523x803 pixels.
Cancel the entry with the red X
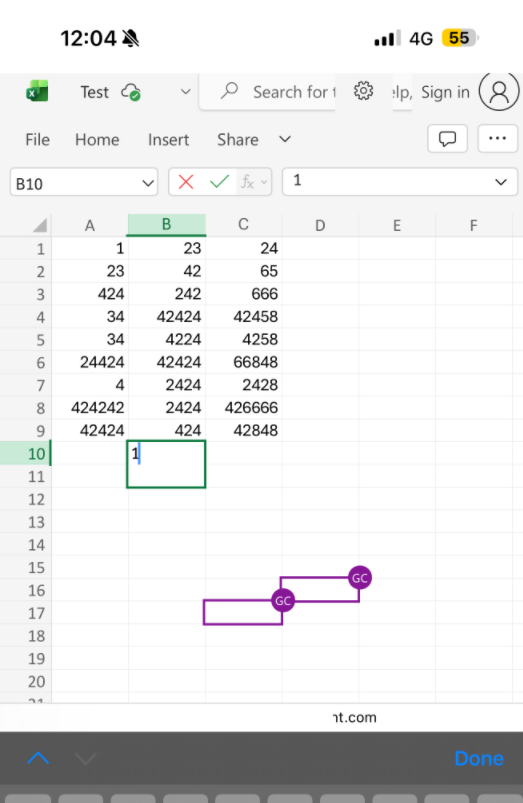(x=186, y=182)
